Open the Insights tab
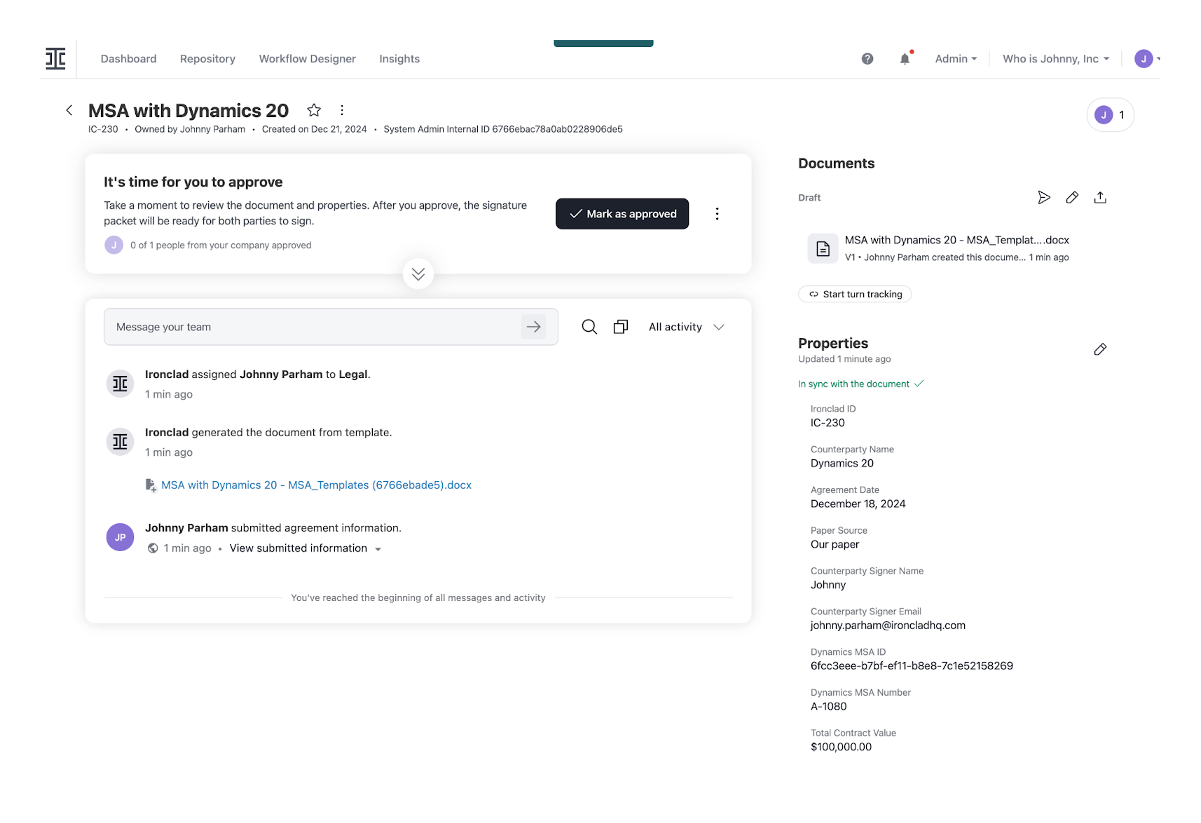The width and height of the screenshot is (1201, 823). pos(399,59)
